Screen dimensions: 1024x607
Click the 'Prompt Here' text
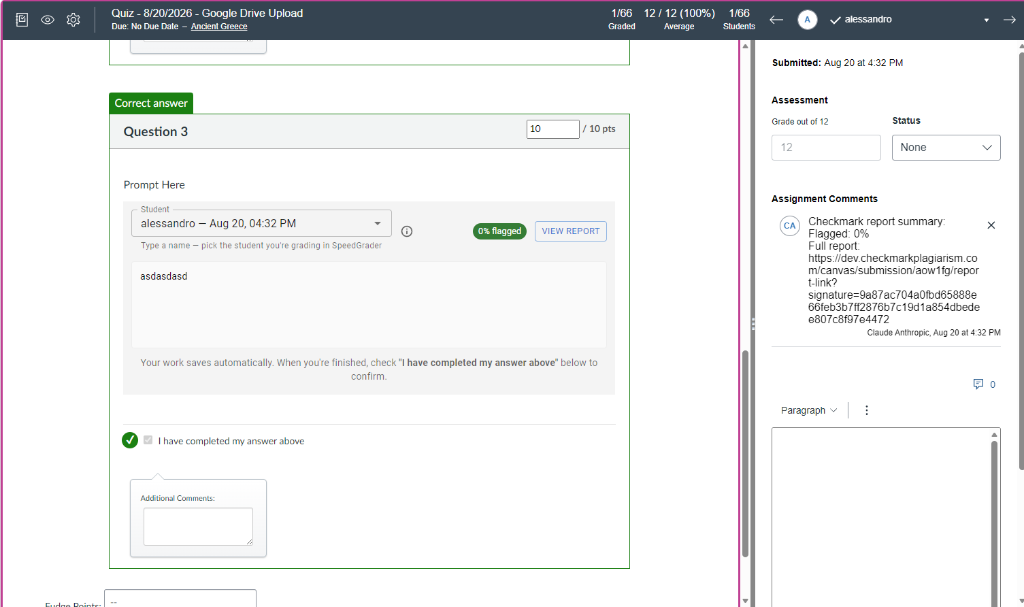tap(154, 185)
